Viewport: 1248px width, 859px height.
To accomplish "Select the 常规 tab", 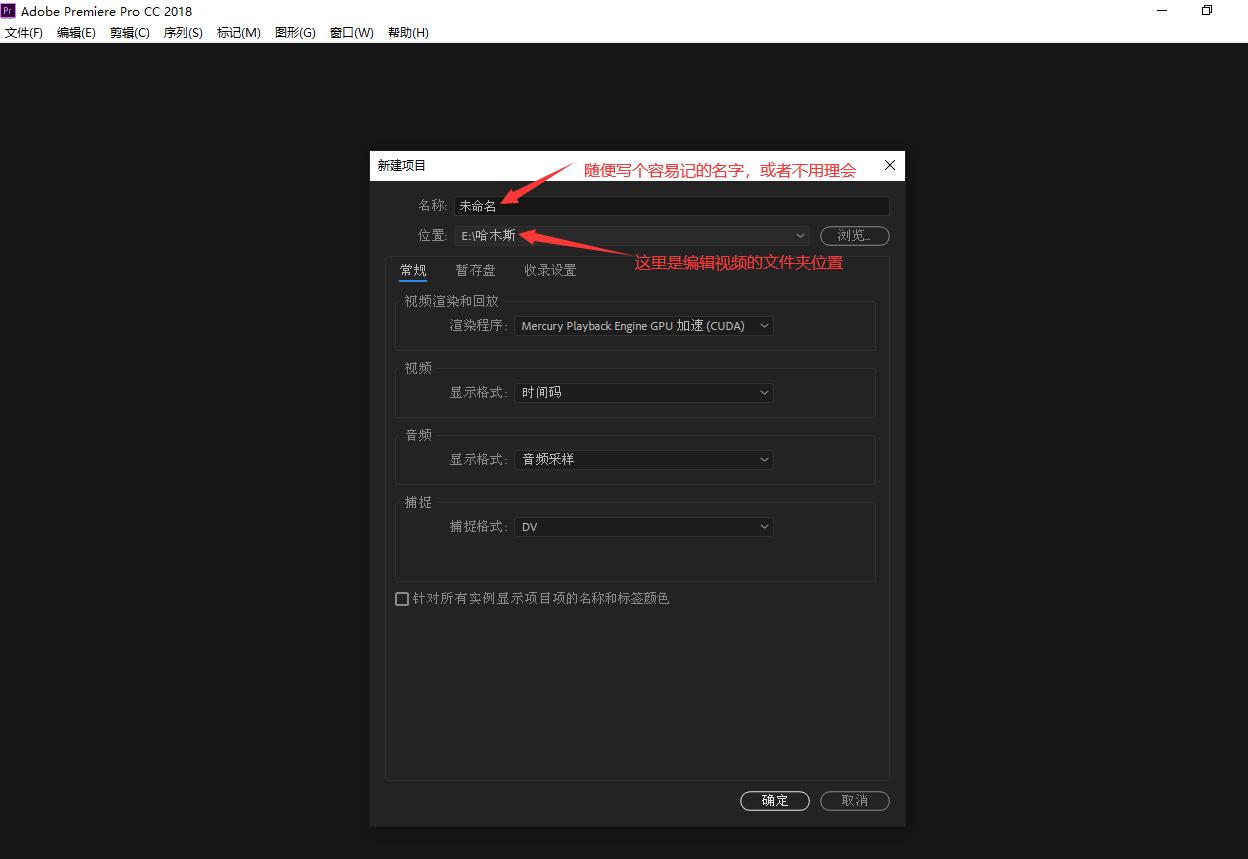I will [x=413, y=269].
